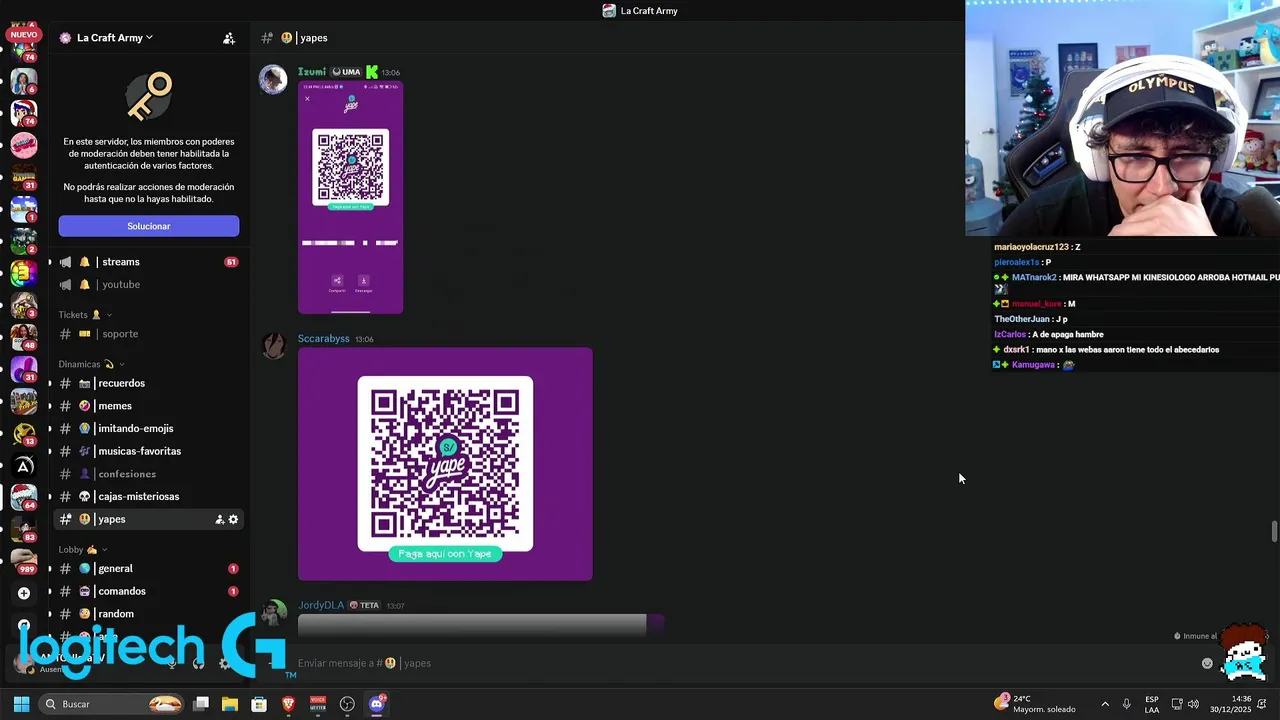Viewport: 1280px width, 720px height.
Task: Click the yapes channel title header
Action: tap(305, 38)
